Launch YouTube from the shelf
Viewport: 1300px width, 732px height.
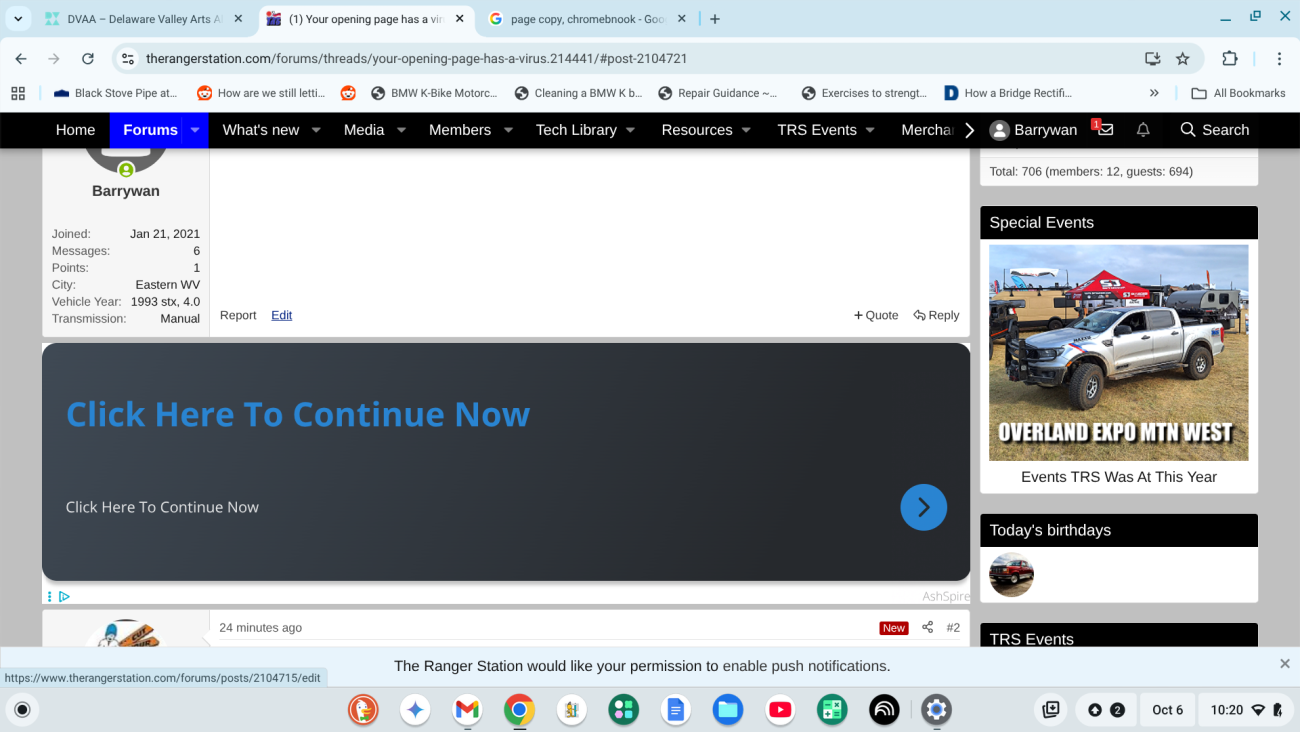click(x=780, y=710)
